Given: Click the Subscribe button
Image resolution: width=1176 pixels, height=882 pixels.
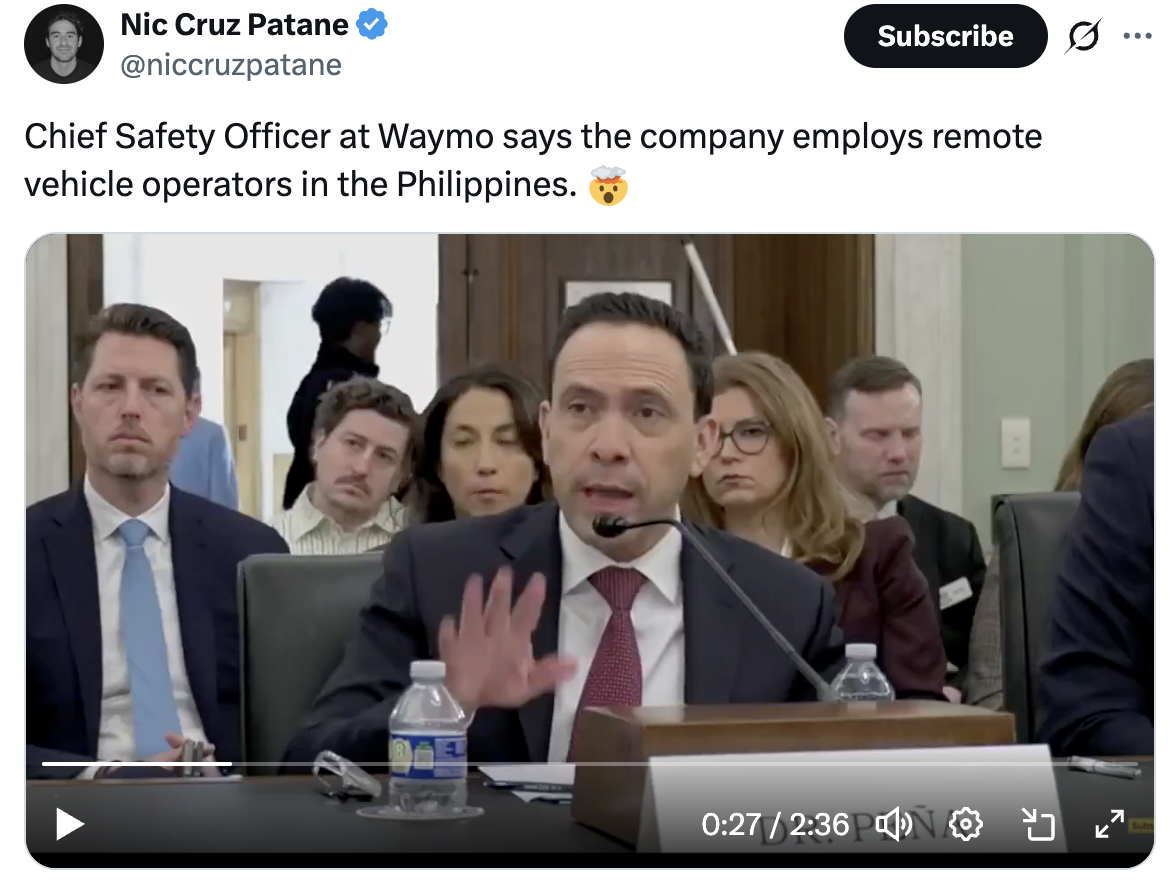Looking at the screenshot, I should pos(945,36).
